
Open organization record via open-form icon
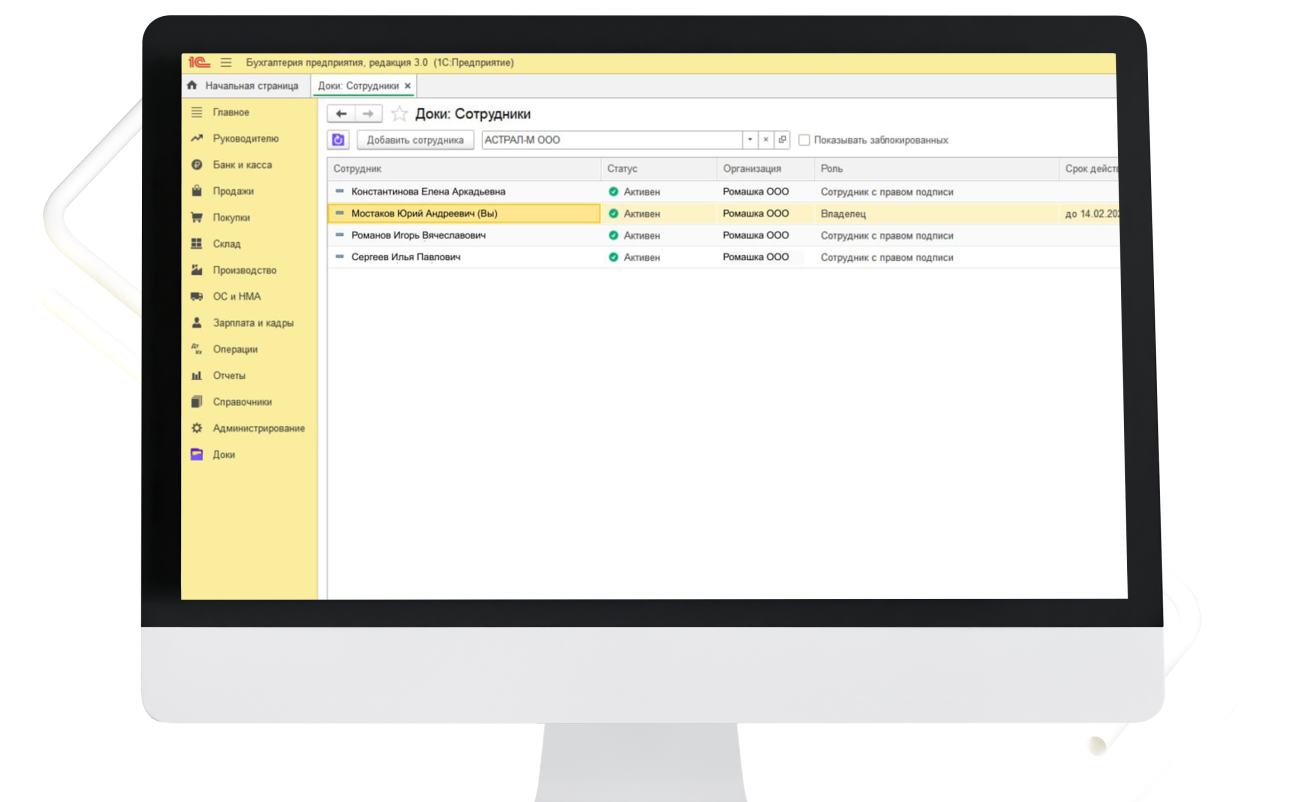pos(782,141)
